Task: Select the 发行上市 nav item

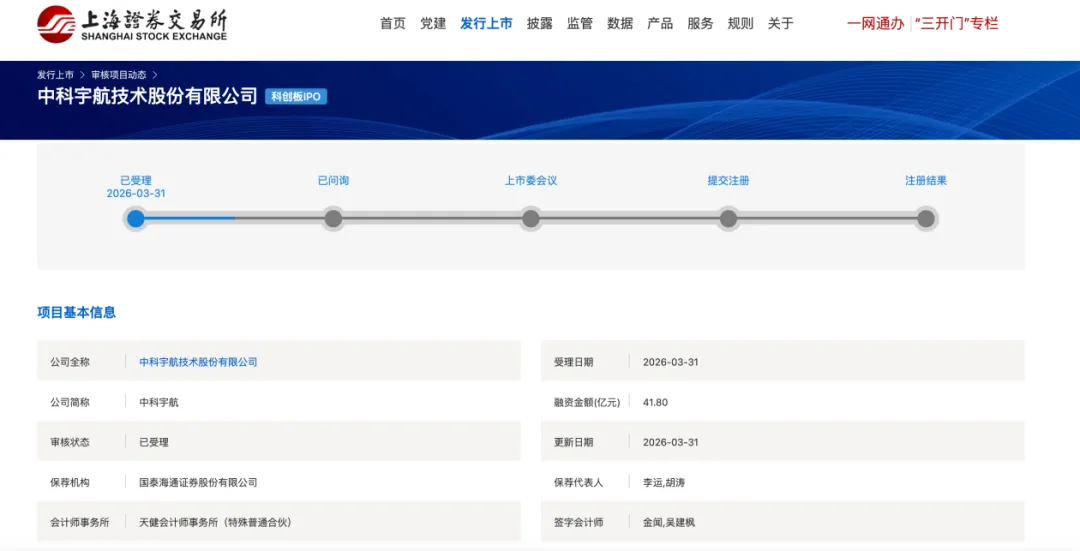Action: coord(486,23)
